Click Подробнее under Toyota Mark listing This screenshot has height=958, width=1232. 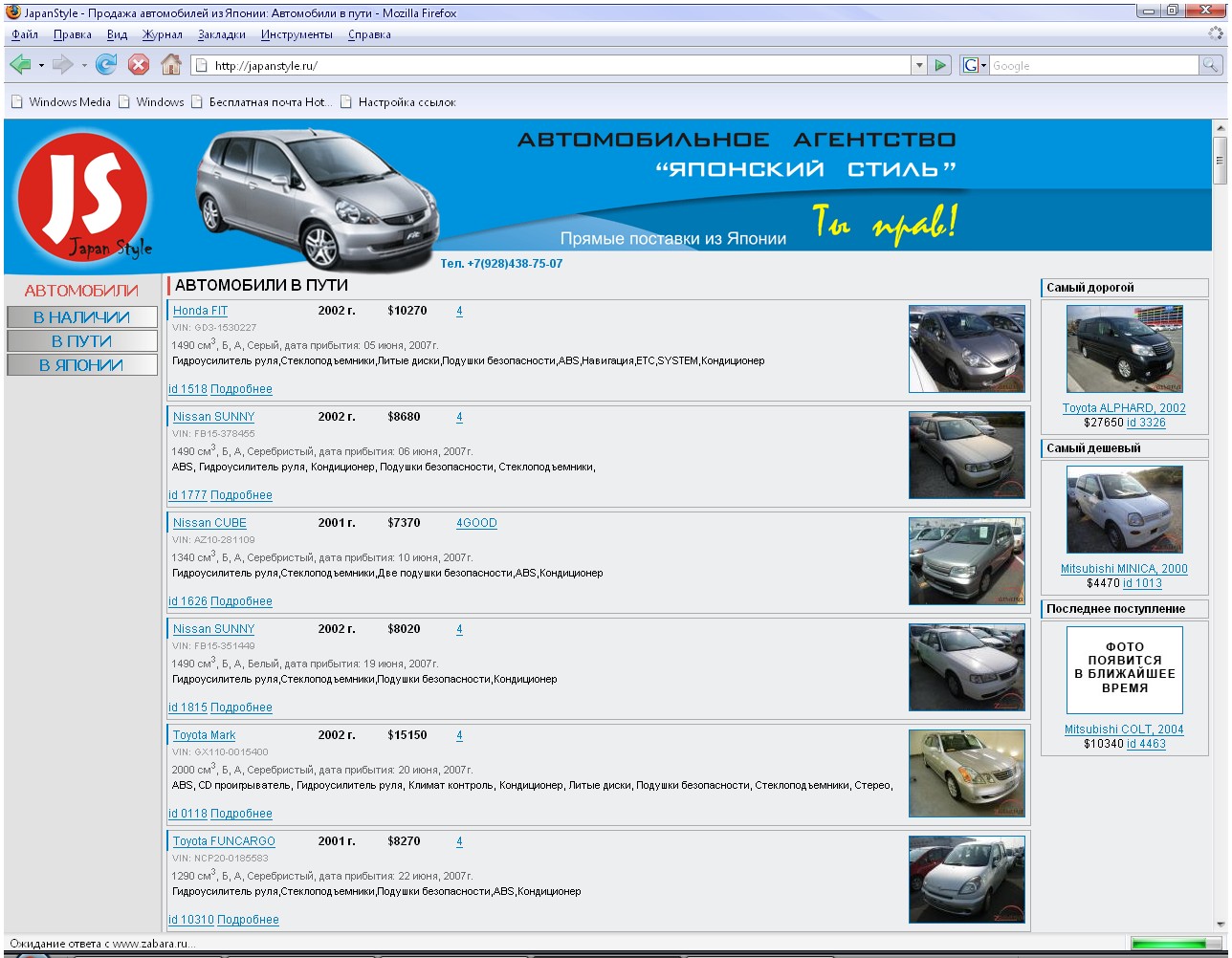[x=241, y=814]
